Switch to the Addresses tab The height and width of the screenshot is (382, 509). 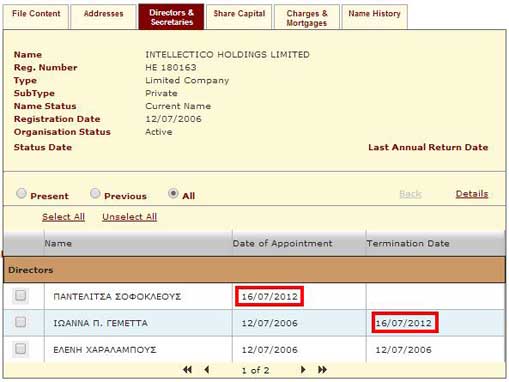click(x=104, y=17)
